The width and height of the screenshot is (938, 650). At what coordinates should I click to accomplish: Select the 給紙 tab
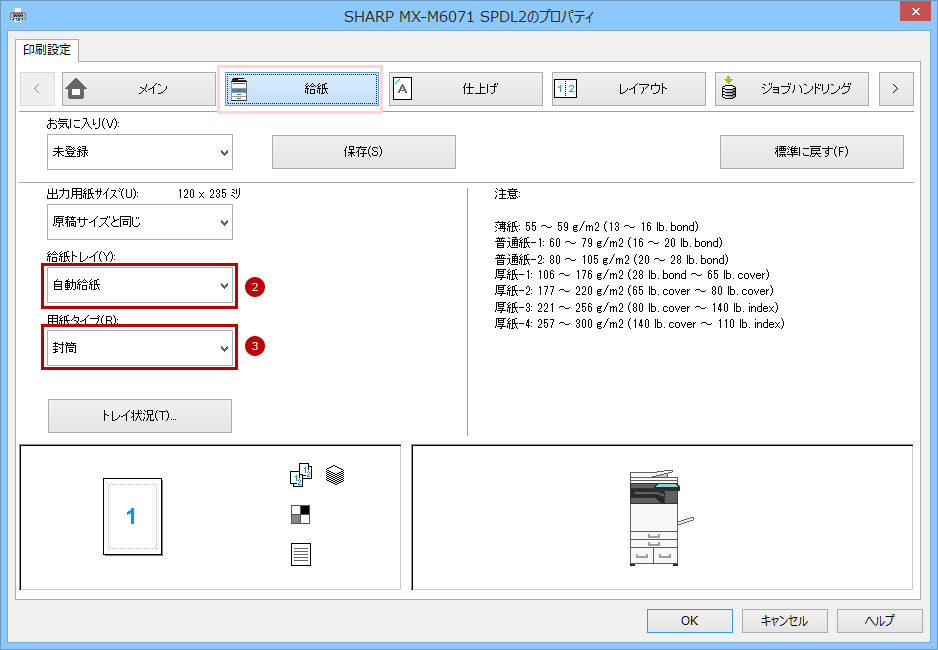[x=302, y=89]
